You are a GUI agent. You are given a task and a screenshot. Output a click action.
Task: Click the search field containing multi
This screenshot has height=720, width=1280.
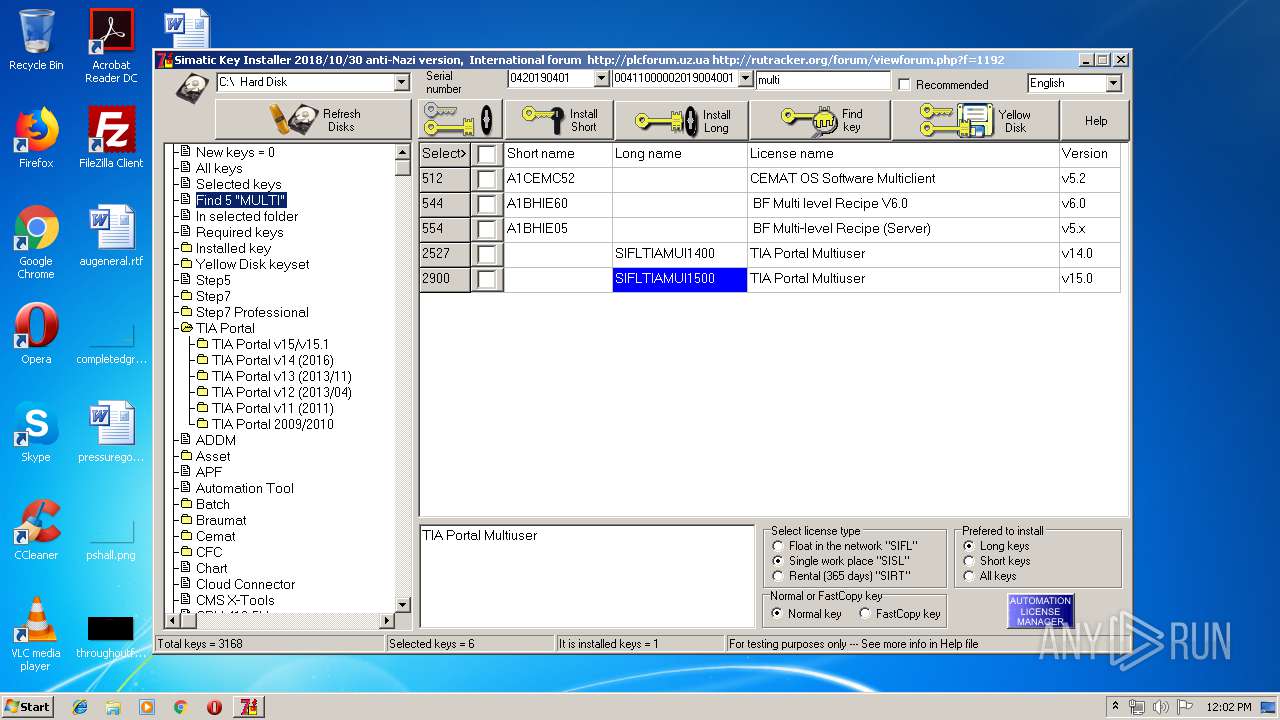point(822,80)
